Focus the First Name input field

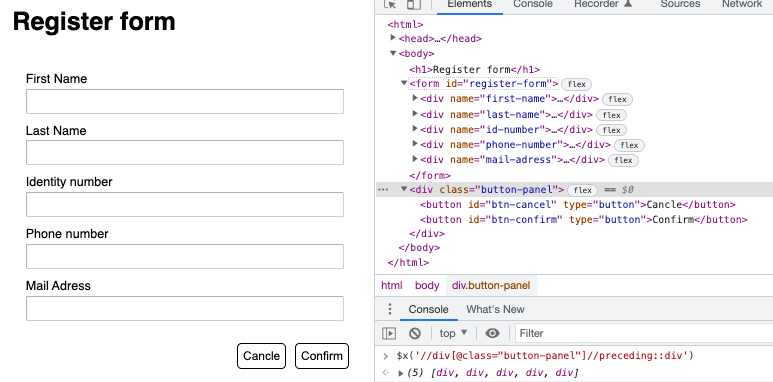pos(185,102)
